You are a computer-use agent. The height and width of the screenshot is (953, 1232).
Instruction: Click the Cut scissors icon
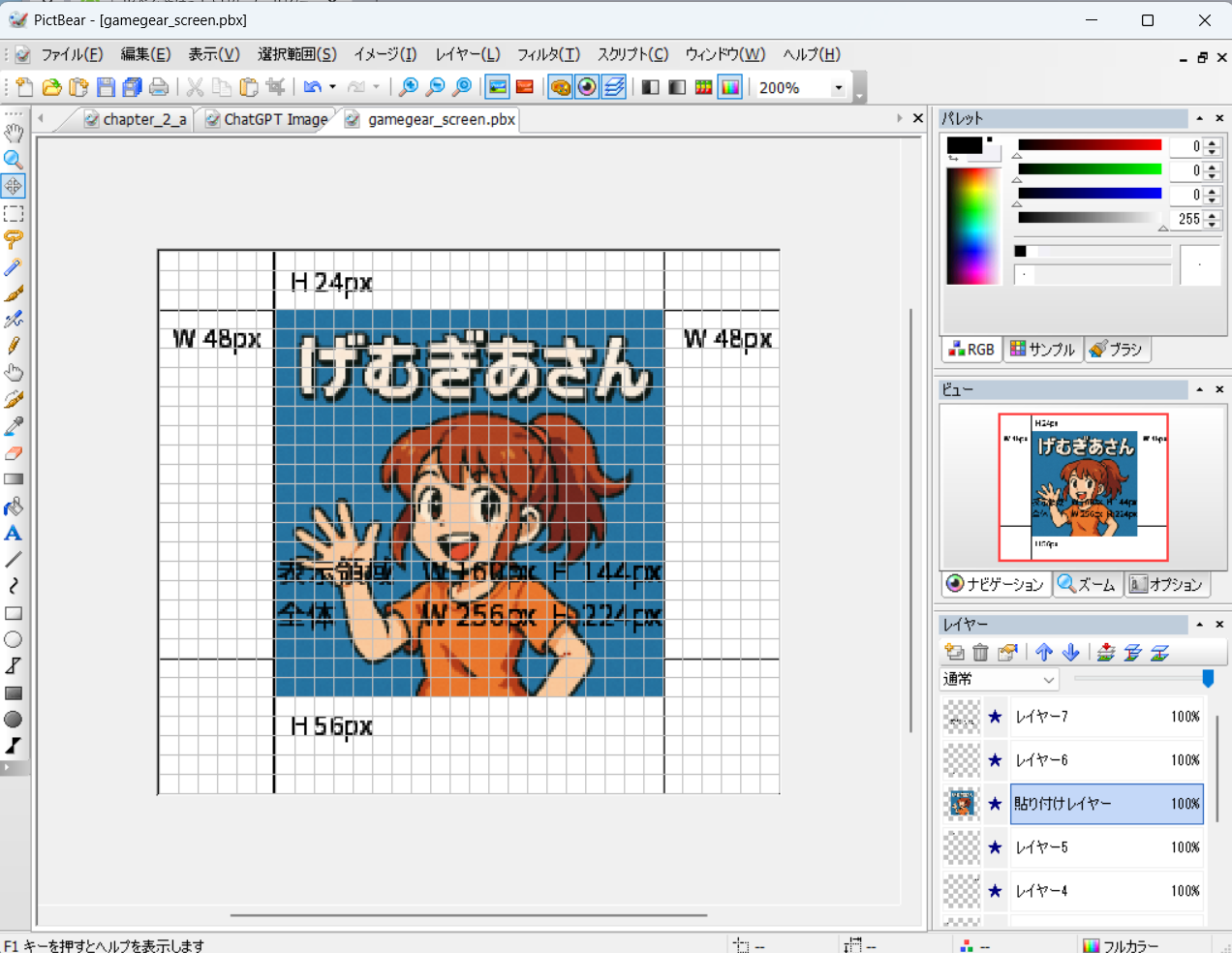pos(195,87)
